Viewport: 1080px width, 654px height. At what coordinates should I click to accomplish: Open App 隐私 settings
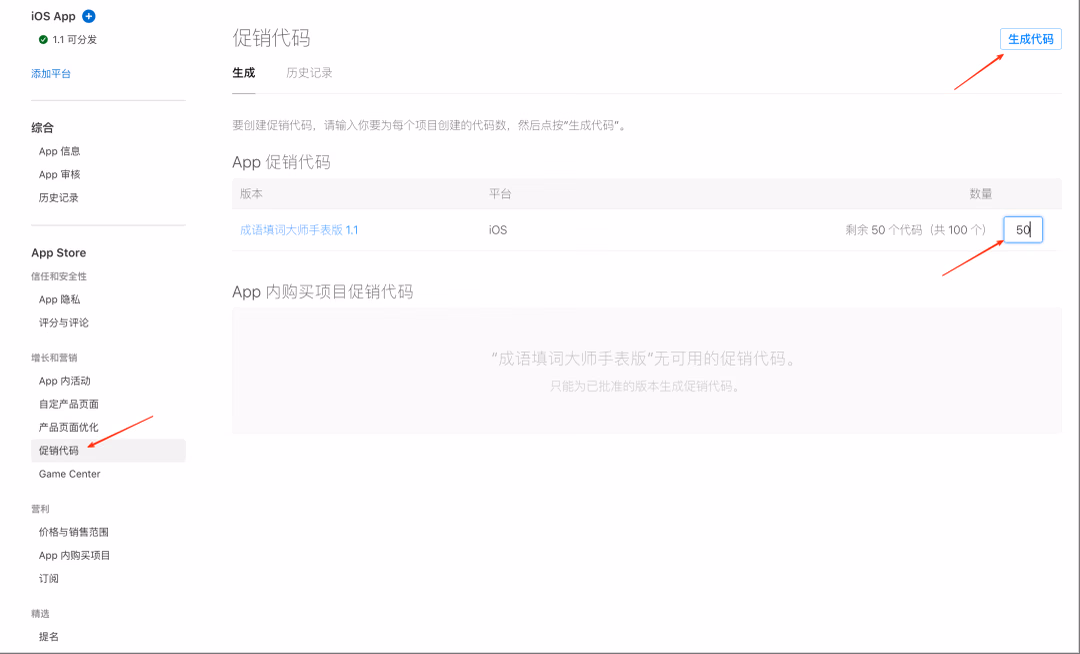pos(59,299)
